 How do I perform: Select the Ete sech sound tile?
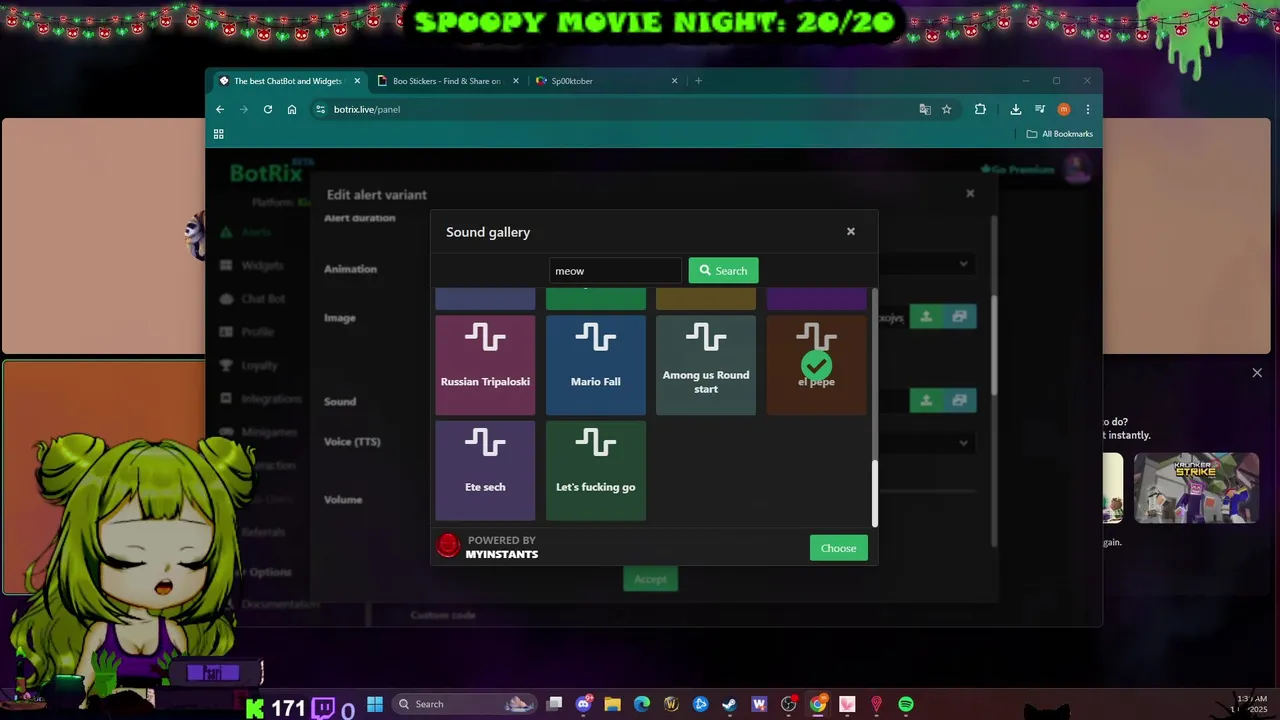(x=485, y=471)
